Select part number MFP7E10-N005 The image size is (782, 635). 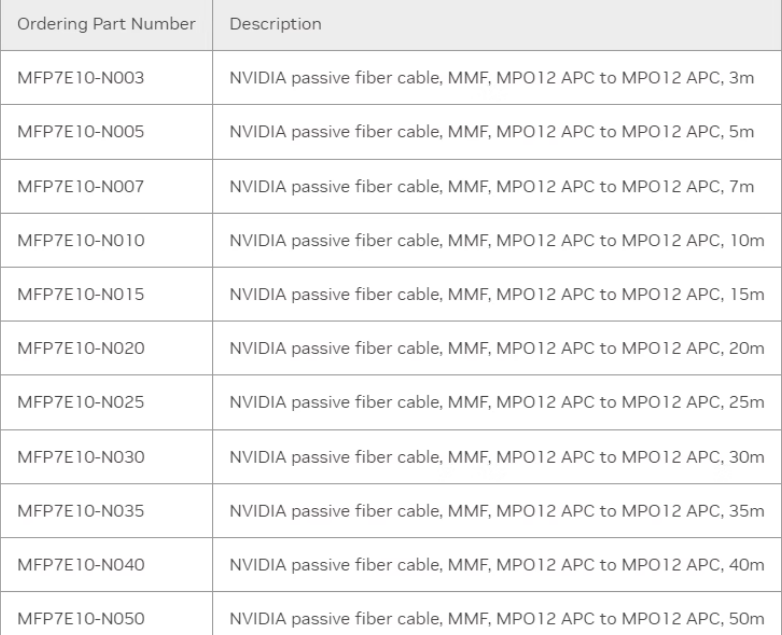[81, 132]
